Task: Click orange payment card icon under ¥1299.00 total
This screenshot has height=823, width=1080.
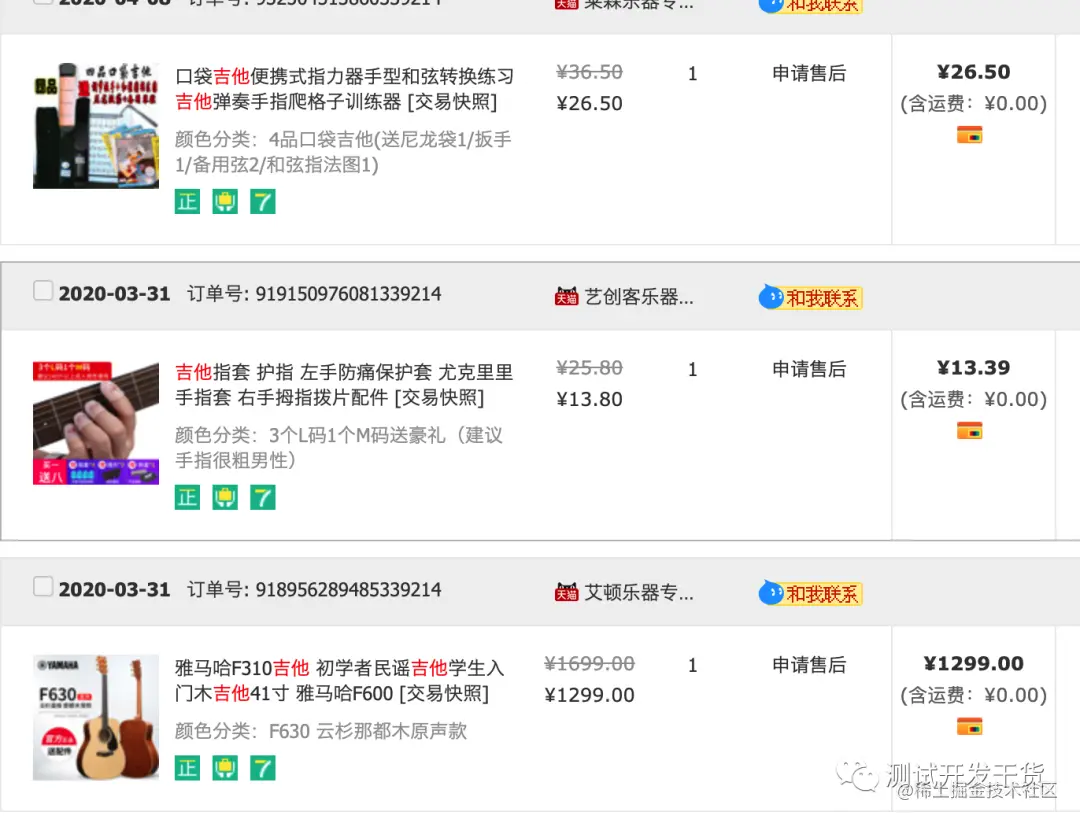Action: pos(969,727)
